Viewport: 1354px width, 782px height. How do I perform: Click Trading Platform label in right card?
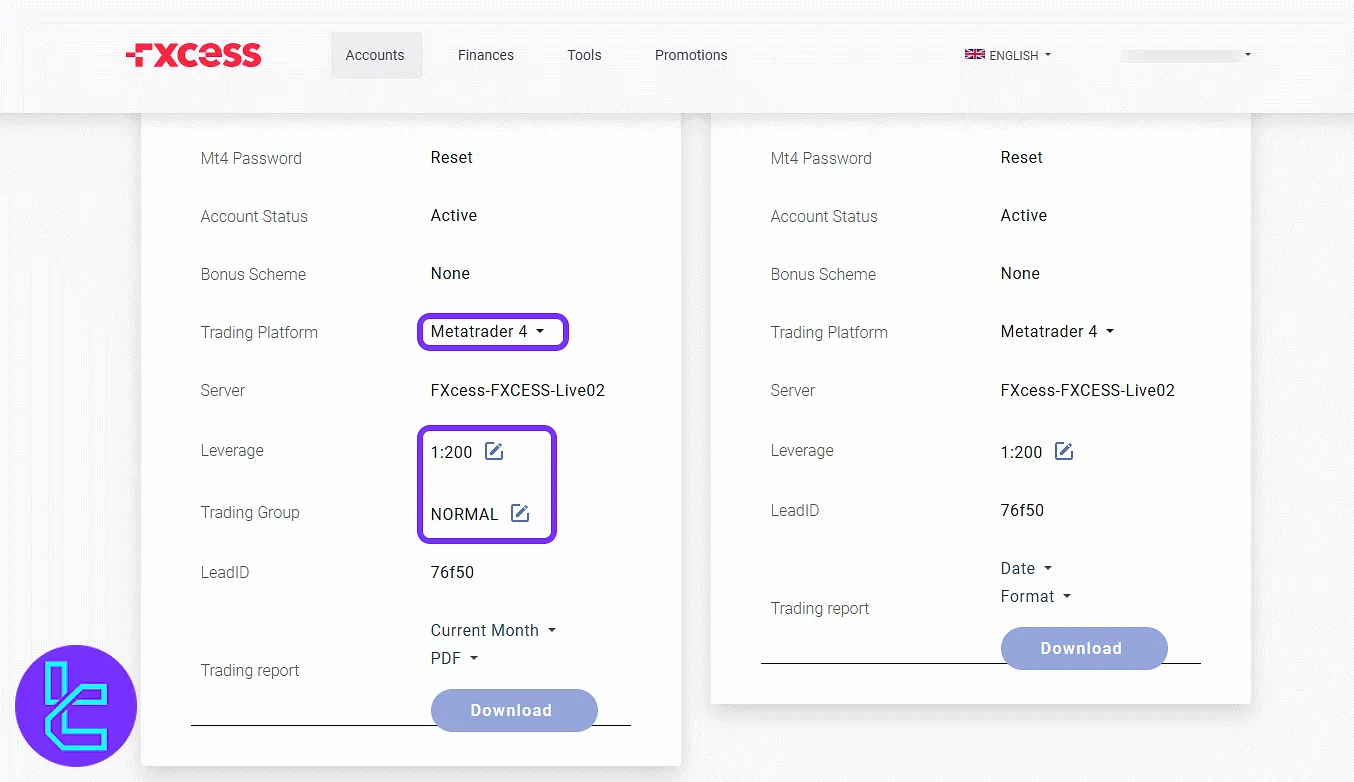(829, 332)
